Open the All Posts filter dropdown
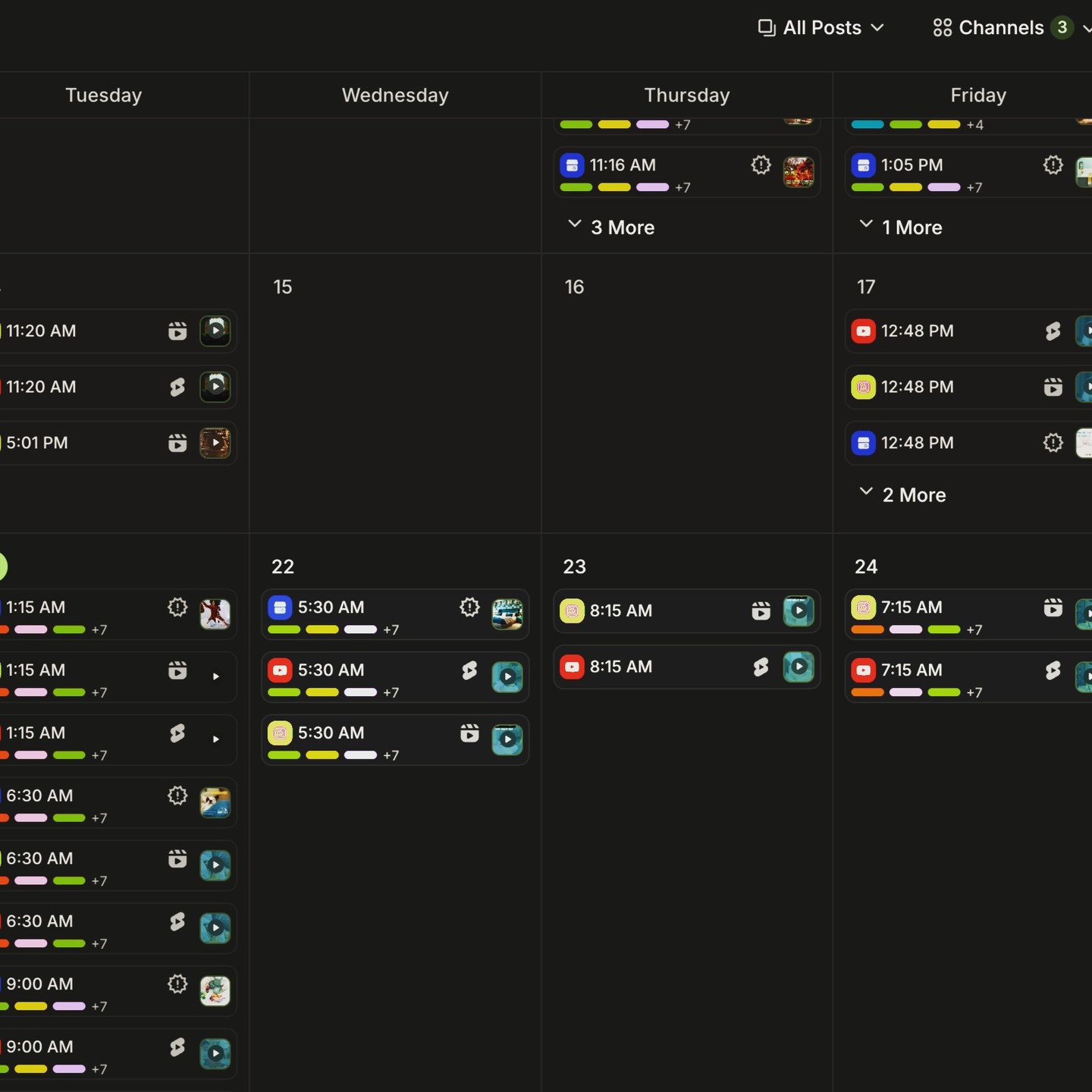This screenshot has width=1092, height=1092. click(x=821, y=28)
